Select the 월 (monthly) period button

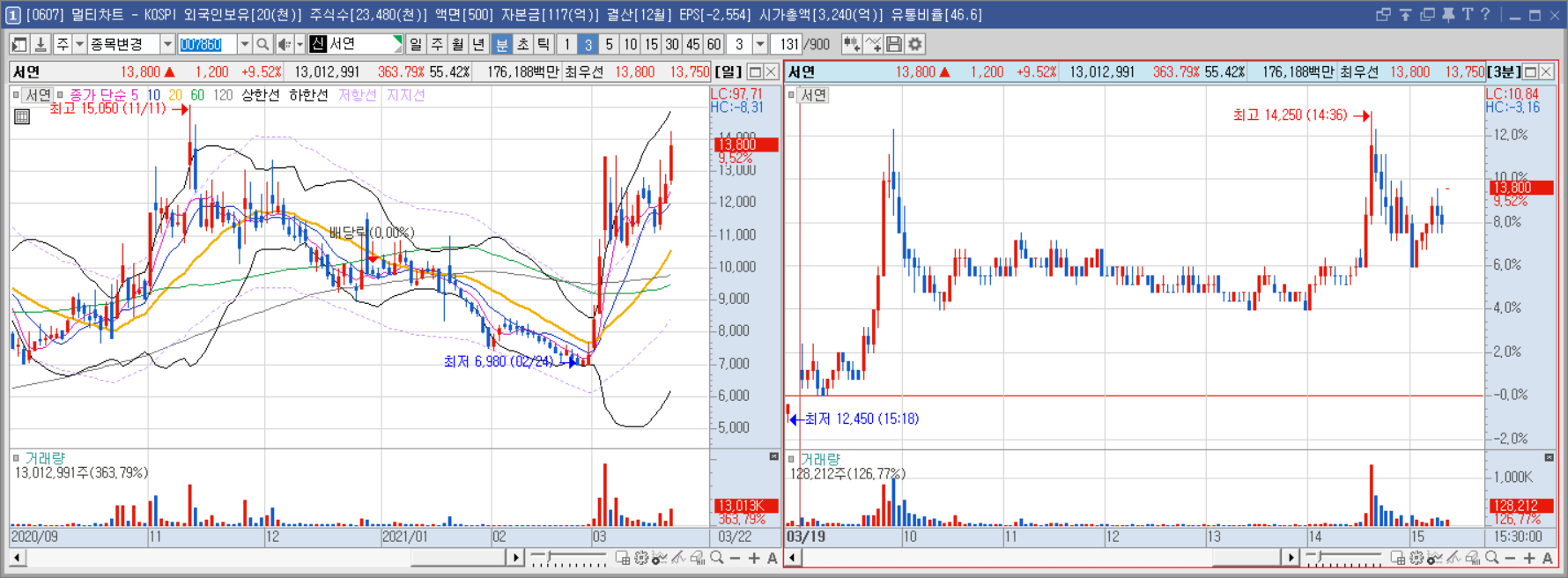(x=458, y=44)
